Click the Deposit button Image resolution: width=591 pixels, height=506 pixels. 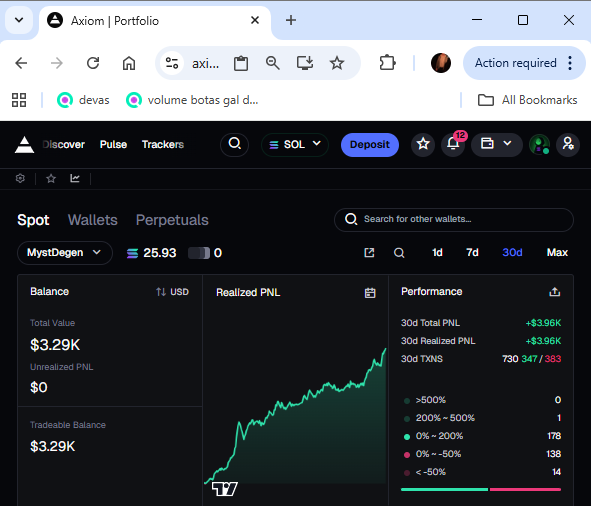point(370,144)
